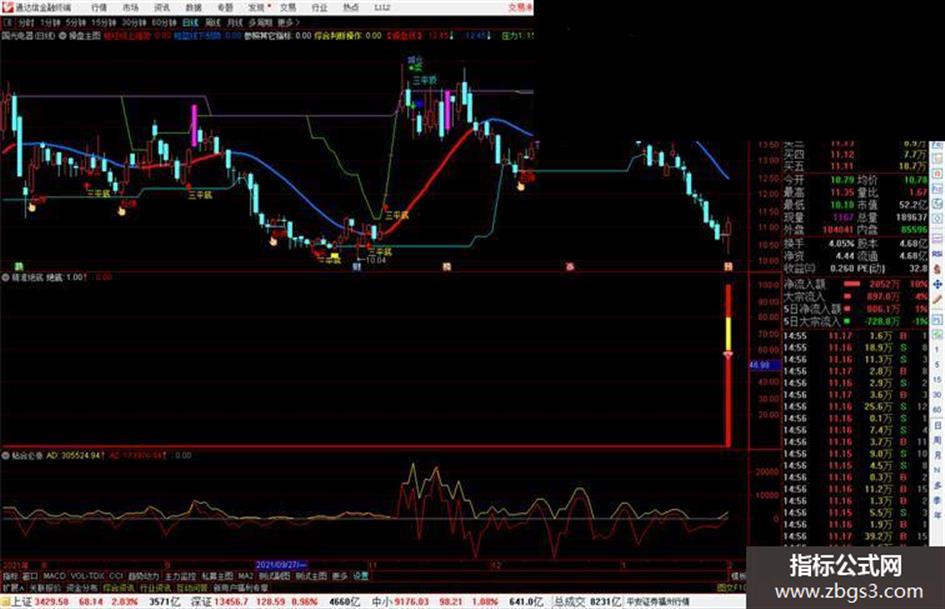Select the 周线 period tab
Image resolution: width=945 pixels, height=609 pixels.
213,22
